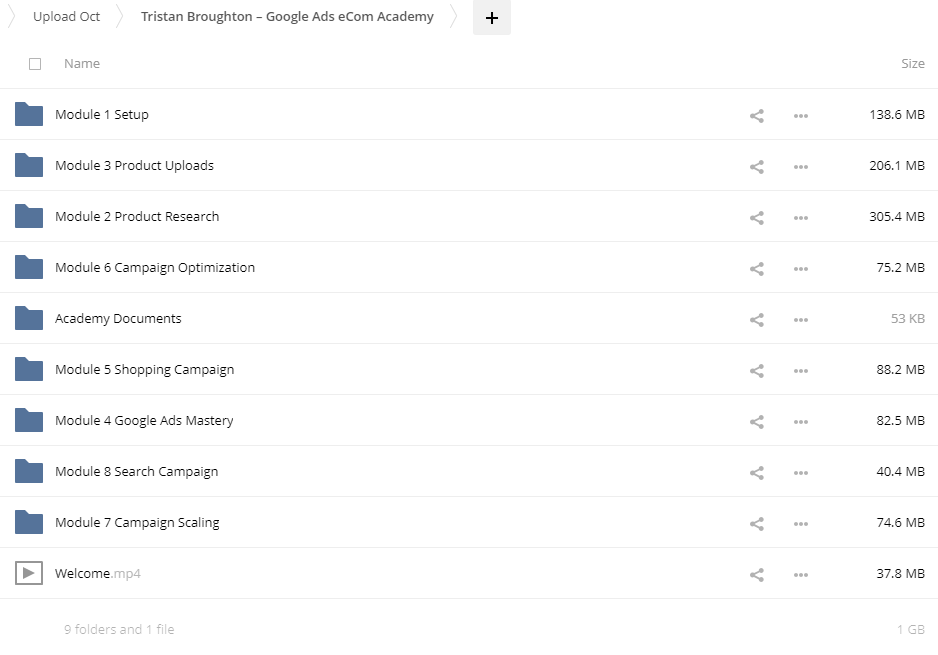Share the Module 3 Product Uploads folder
The image size is (938, 655).
pos(756,166)
